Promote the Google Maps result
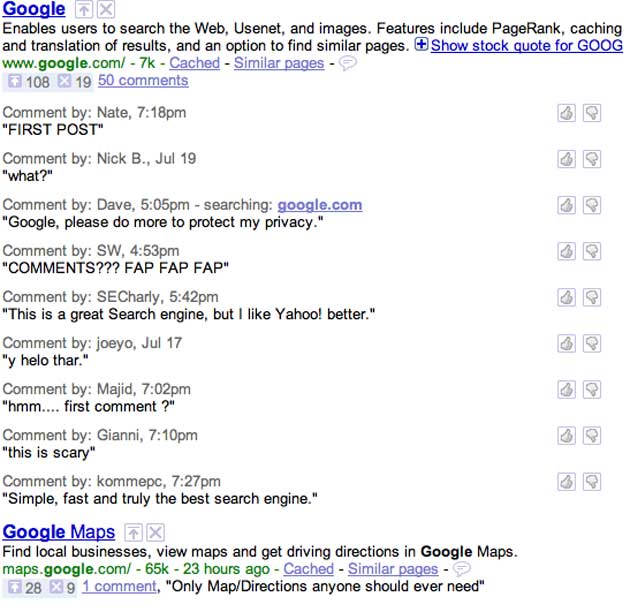Image resolution: width=630 pixels, height=612 pixels. 135,532
